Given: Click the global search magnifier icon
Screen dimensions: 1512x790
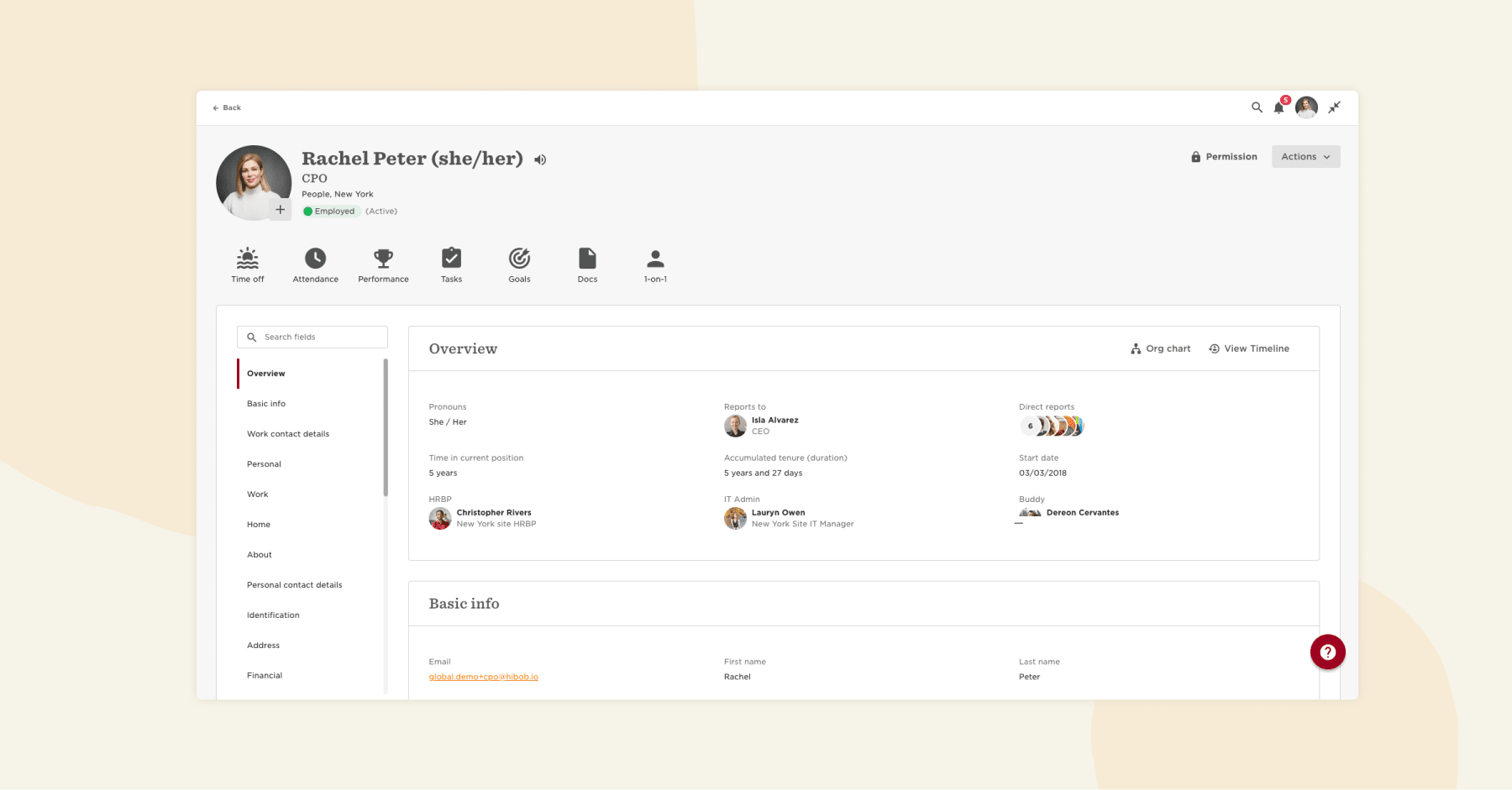Looking at the screenshot, I should point(1256,107).
